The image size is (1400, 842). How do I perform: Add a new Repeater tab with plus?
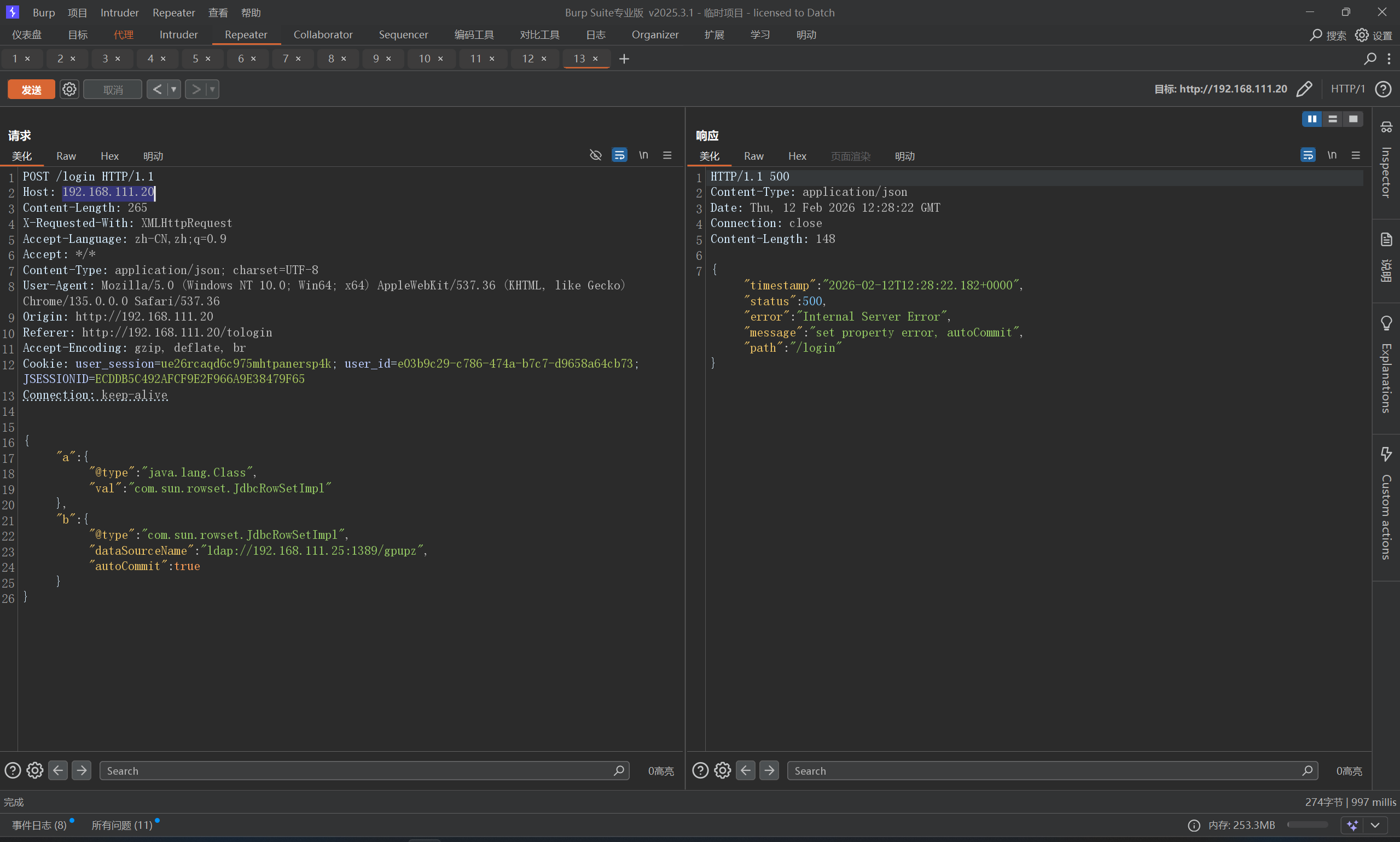coord(624,59)
